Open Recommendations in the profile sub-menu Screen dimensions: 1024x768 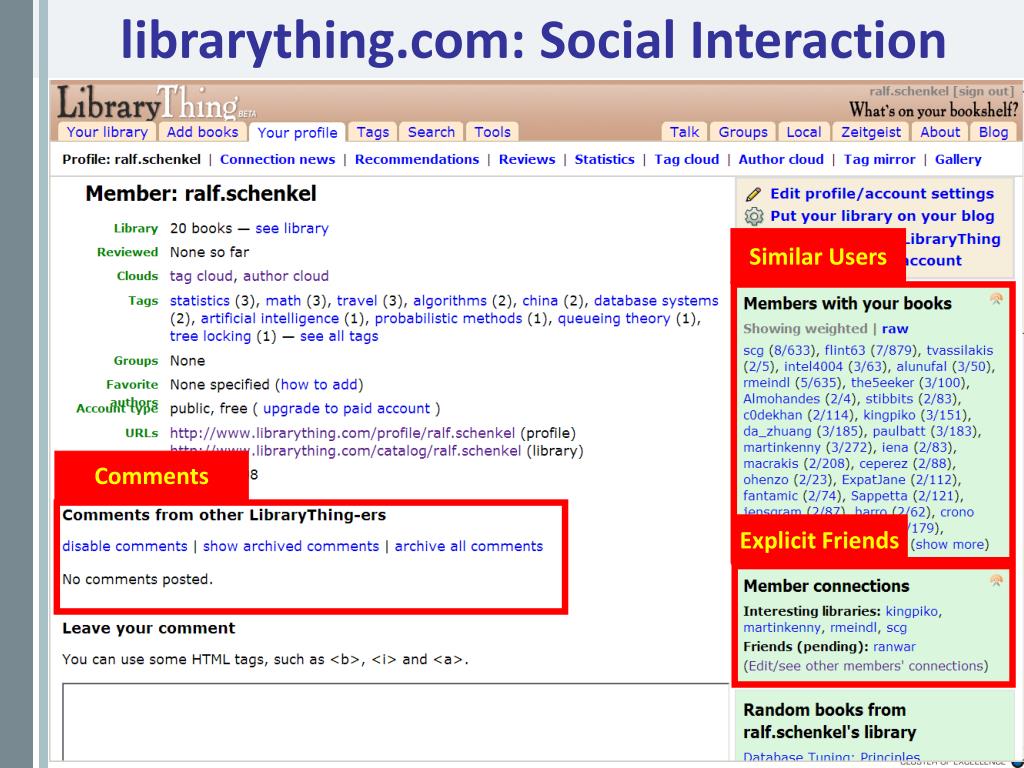click(417, 159)
